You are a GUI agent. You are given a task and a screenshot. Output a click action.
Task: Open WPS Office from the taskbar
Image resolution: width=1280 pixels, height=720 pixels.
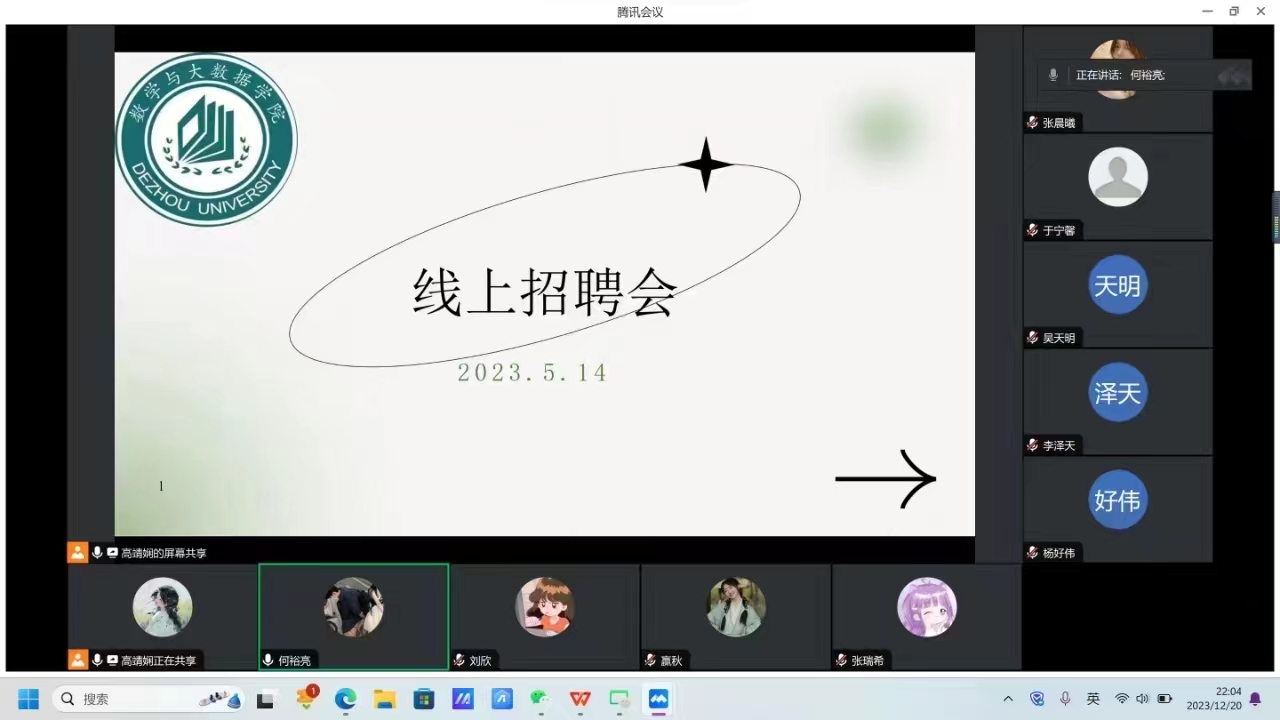pyautogui.click(x=580, y=699)
